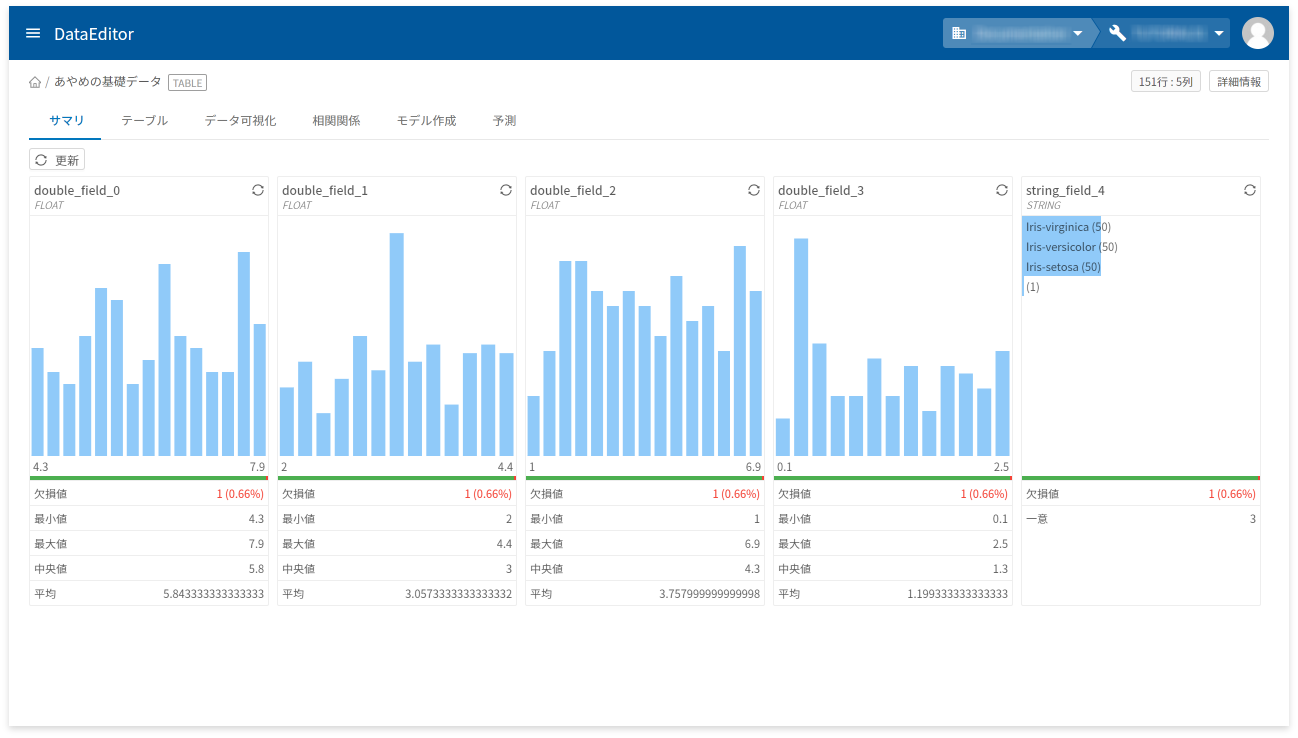
Task: Select the Iris-virginica (50) bar
Action: tap(1061, 227)
